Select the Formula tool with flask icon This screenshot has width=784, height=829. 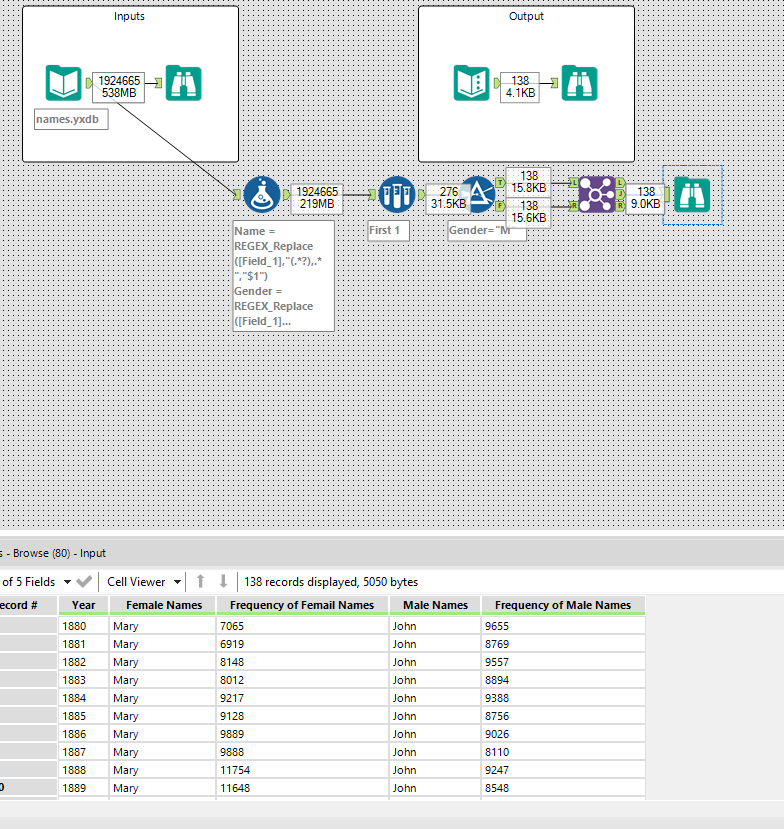point(262,195)
